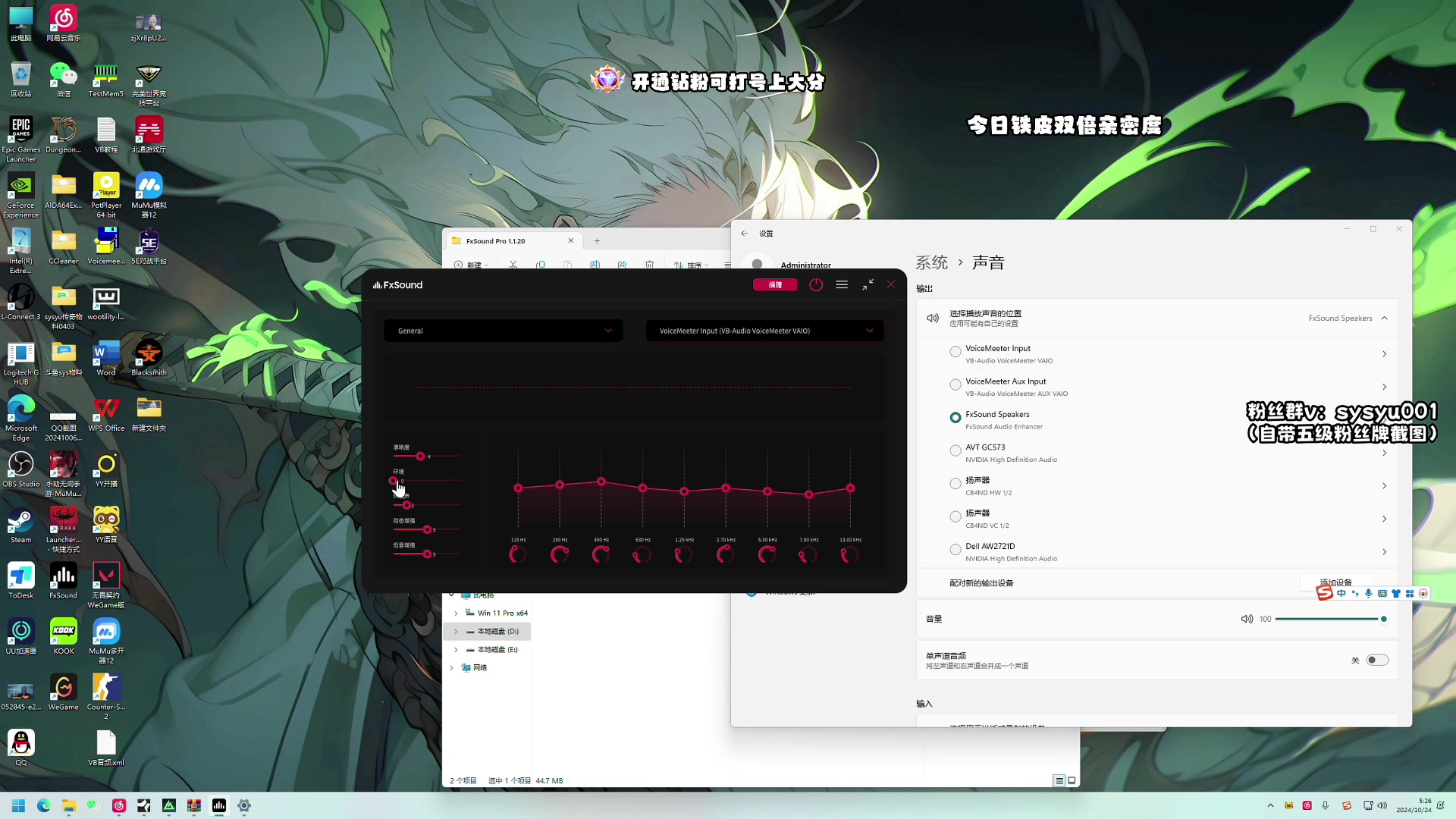The width and height of the screenshot is (1456, 819).
Task: Go back in the Settings window
Action: (x=745, y=234)
